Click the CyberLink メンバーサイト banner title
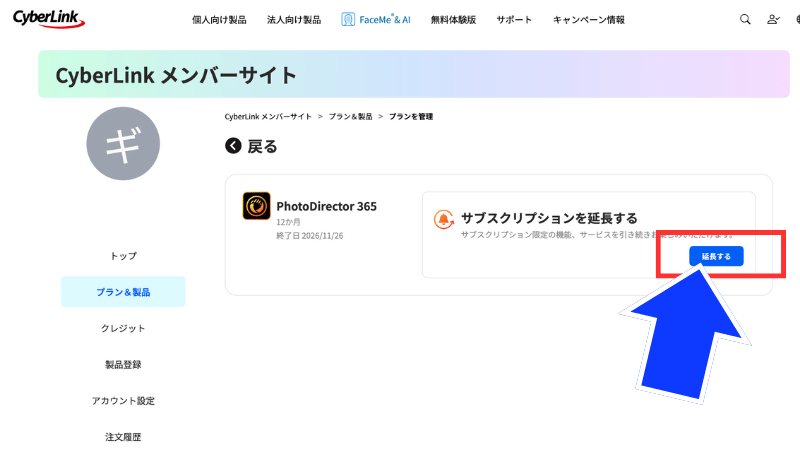This screenshot has width=800, height=450. pyautogui.click(x=176, y=75)
